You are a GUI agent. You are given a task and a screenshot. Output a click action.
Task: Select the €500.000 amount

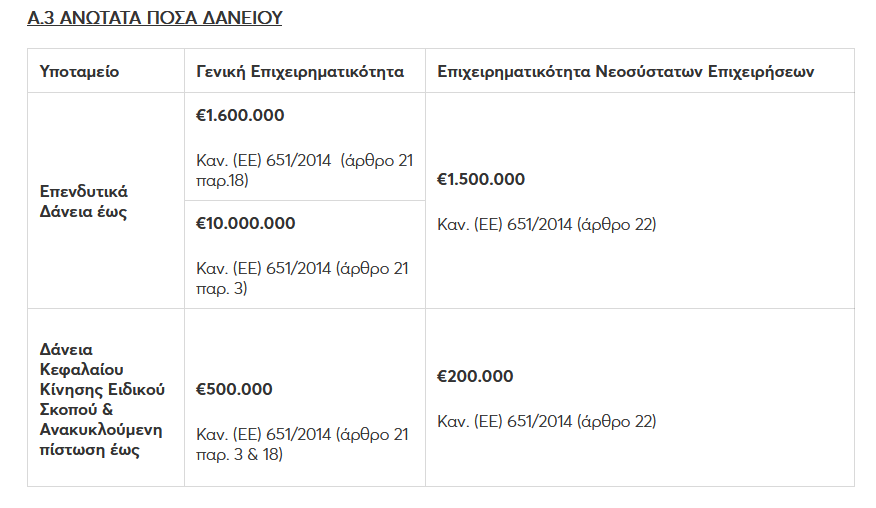click(234, 390)
